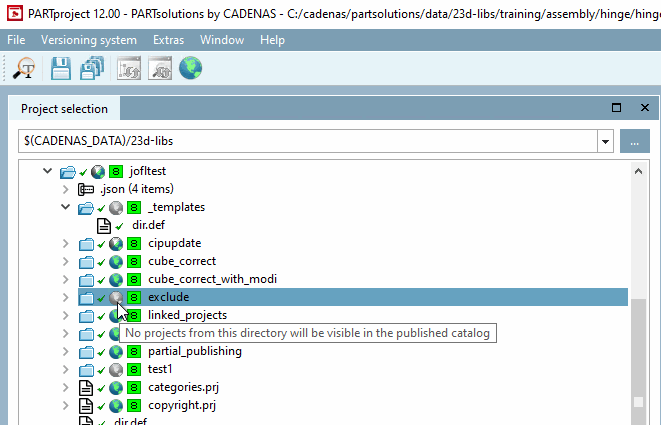This screenshot has height=425, width=661.
Task: Click the Save floppy disk icon
Action: click(x=61, y=68)
